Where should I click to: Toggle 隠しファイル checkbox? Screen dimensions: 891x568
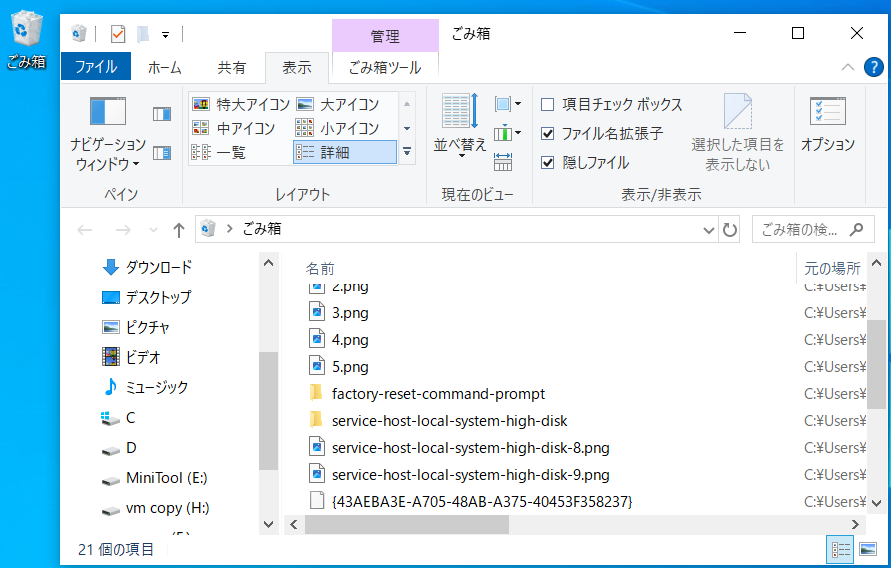(x=547, y=163)
